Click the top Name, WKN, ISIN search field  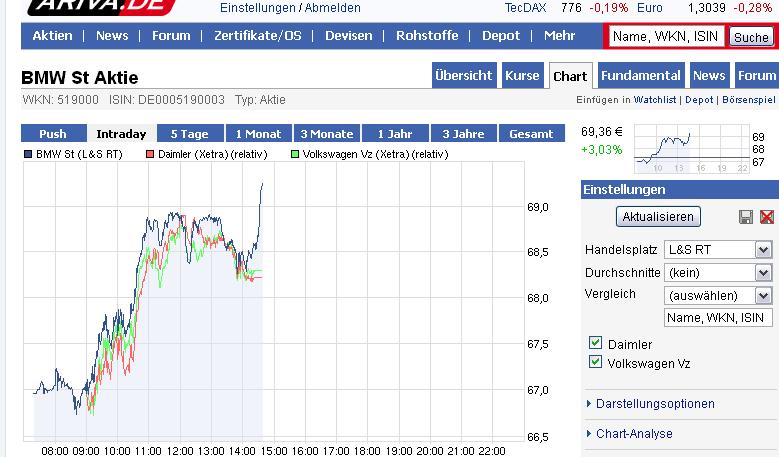[666, 36]
